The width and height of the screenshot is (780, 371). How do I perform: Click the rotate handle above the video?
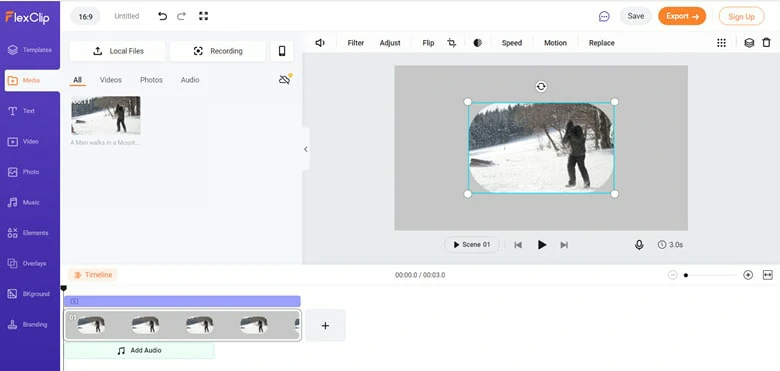[541, 87]
